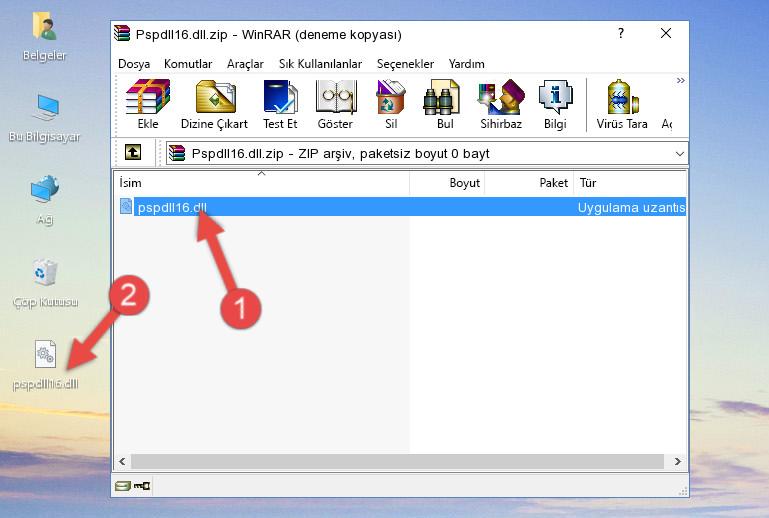Expand hidden toolbar items with double chevron

tap(681, 80)
